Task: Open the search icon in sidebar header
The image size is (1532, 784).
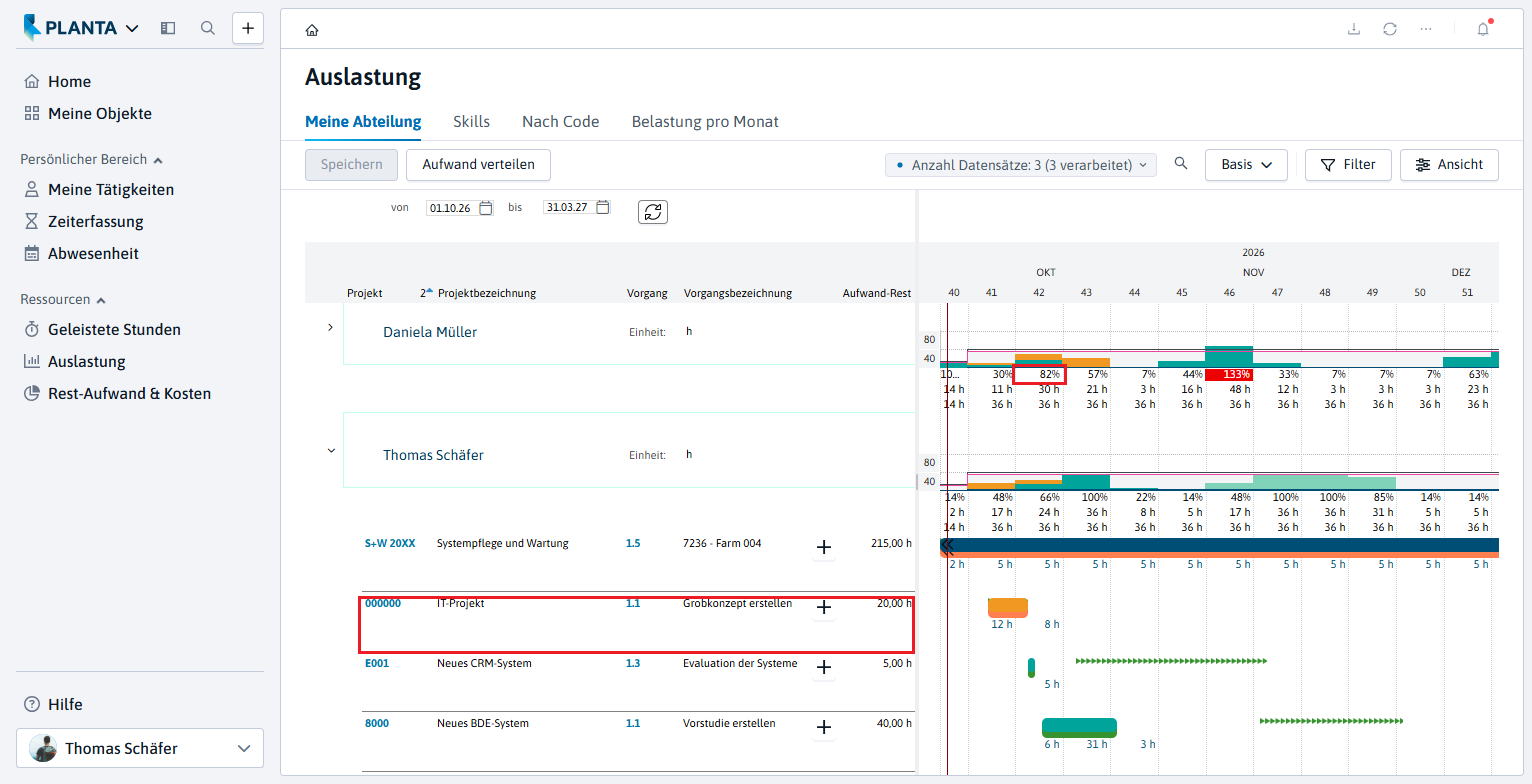Action: (x=208, y=28)
